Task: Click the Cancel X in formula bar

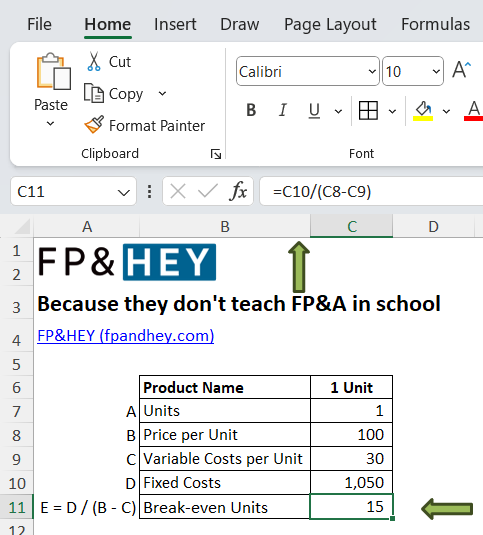Action: tap(178, 191)
